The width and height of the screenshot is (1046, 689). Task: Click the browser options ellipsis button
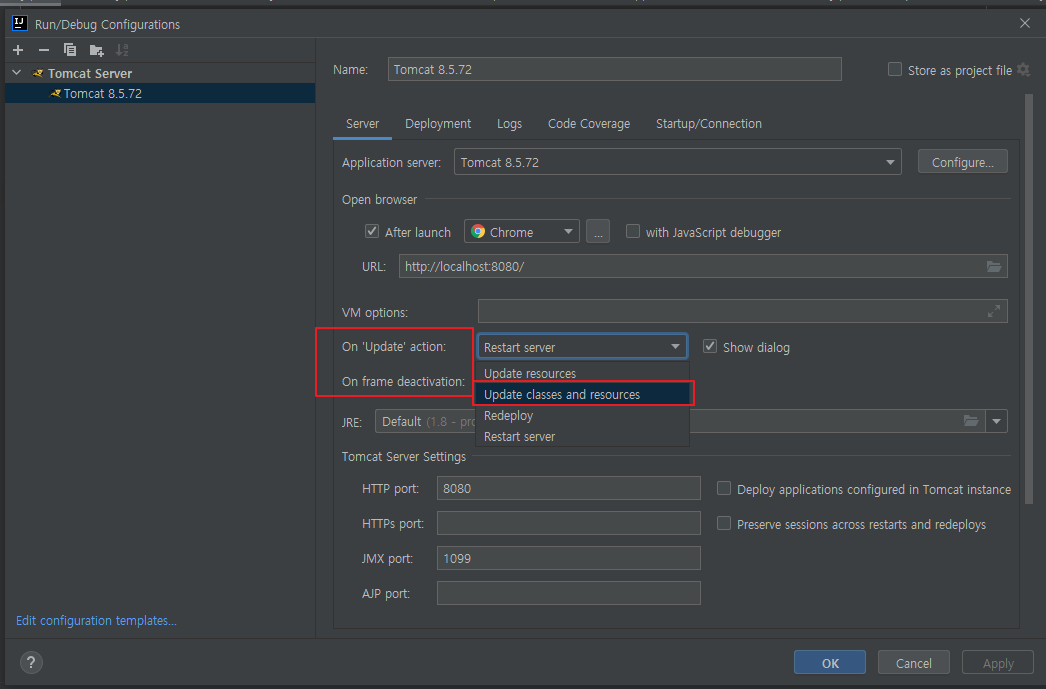point(598,232)
